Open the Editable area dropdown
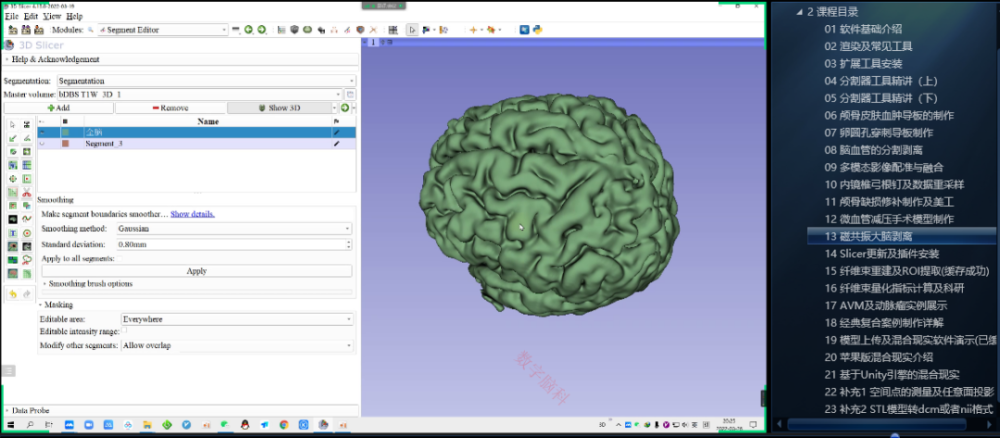The height and width of the screenshot is (438, 1000). 235,319
